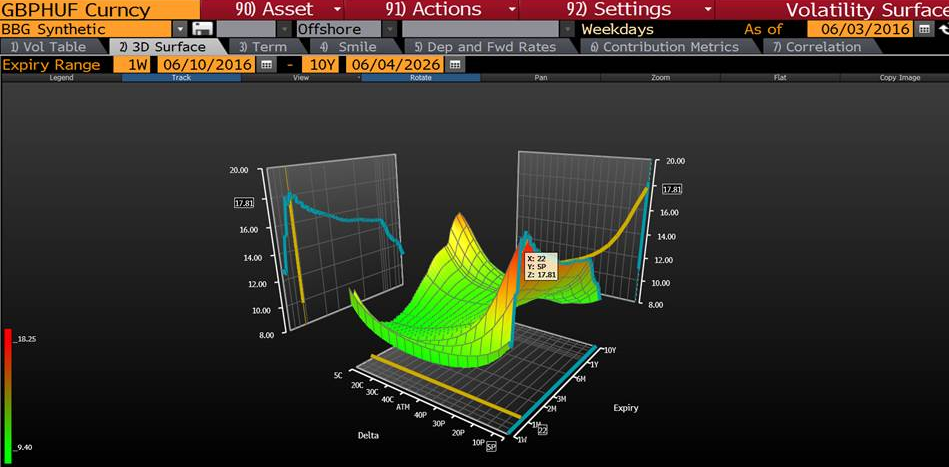The image size is (949, 467).
Task: Click the boxed 22 expiry marker
Action: (542, 431)
